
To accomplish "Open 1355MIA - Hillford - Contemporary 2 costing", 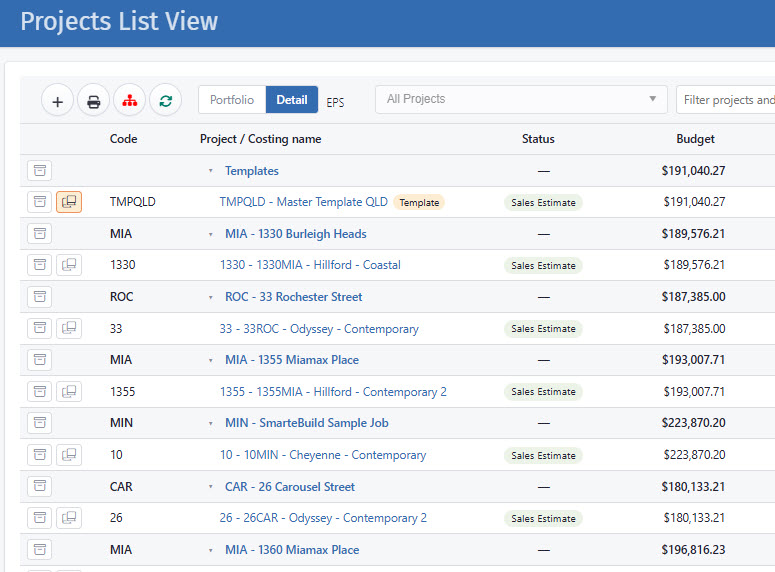I will 333,392.
